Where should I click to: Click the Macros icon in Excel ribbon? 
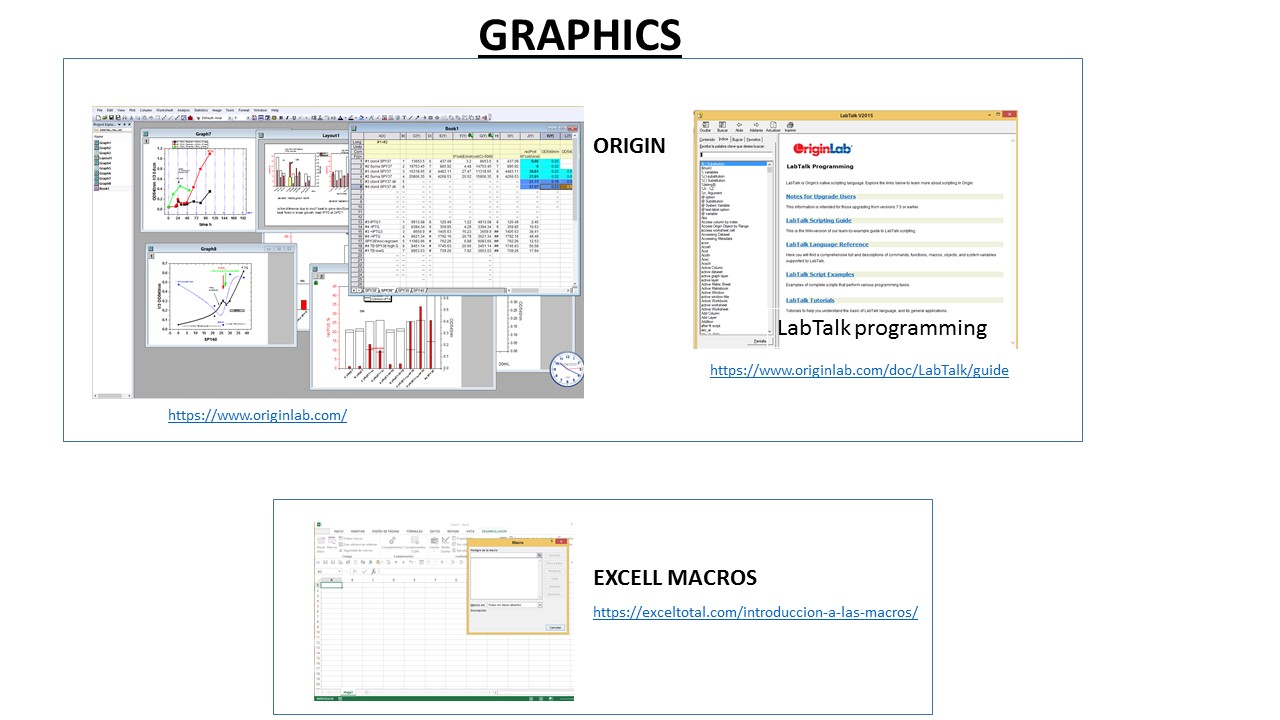coord(331,543)
